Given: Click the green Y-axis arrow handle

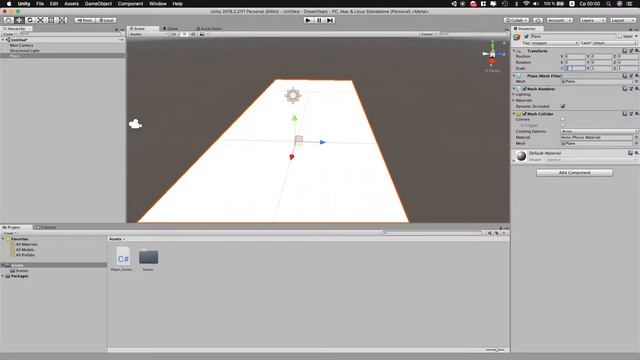Looking at the screenshot, I should point(294,118).
